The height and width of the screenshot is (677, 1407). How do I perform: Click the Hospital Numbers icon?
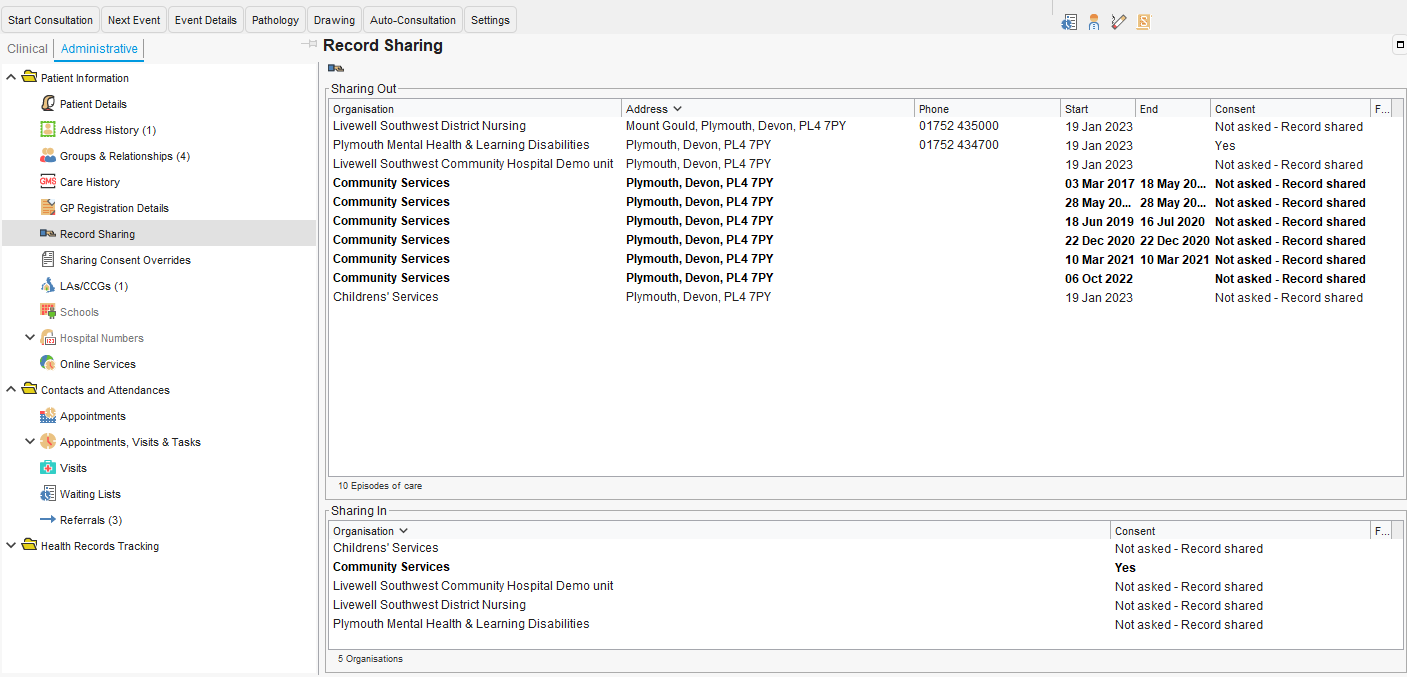click(48, 338)
